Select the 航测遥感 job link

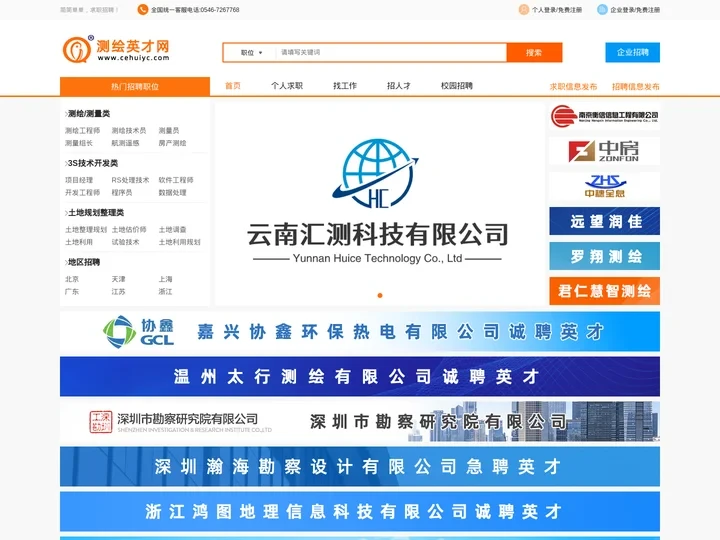point(125,143)
